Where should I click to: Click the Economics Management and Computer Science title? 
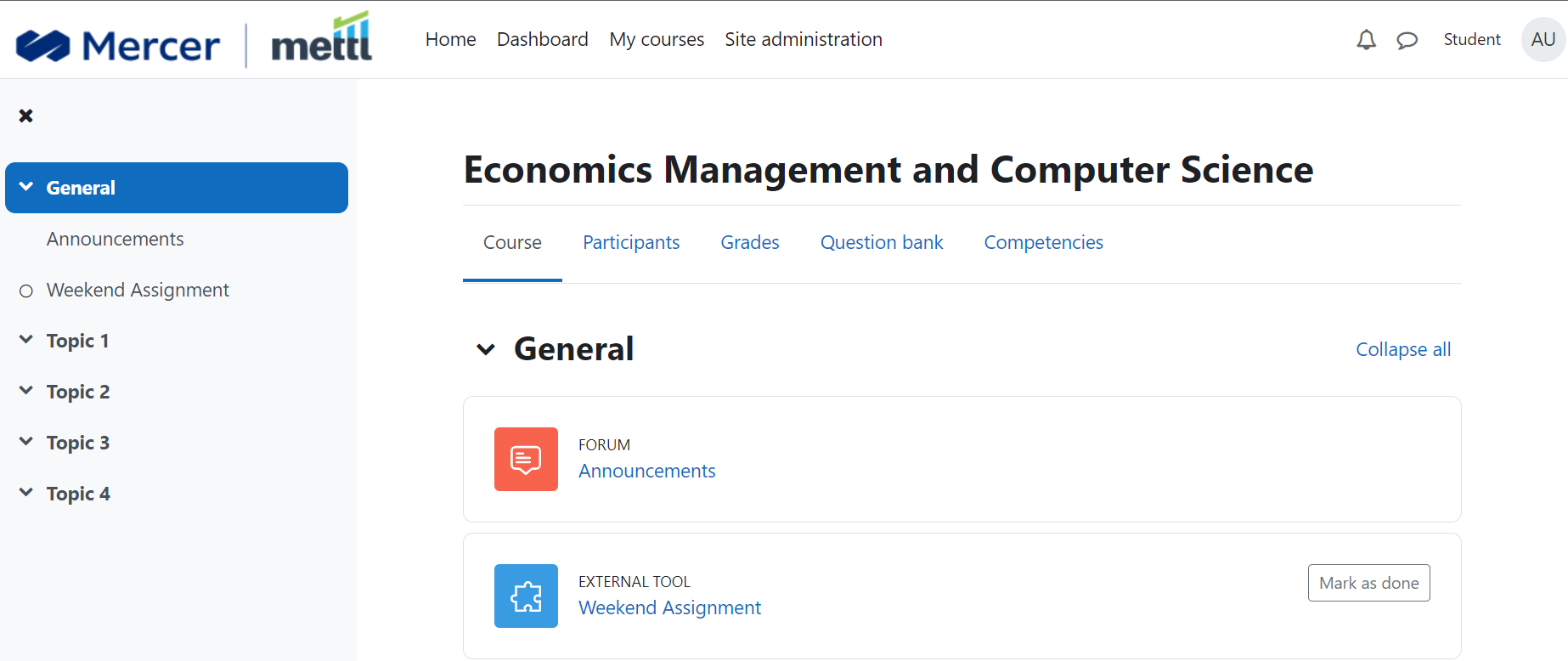[888, 169]
